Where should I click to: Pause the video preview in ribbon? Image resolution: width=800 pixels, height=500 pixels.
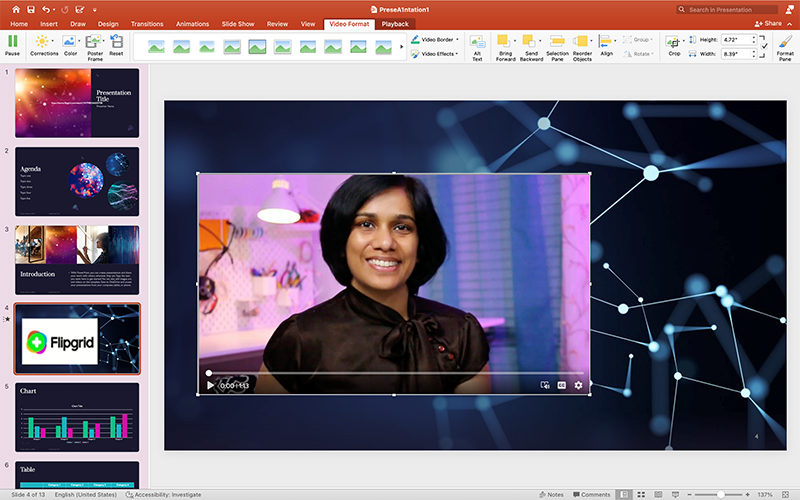pyautogui.click(x=12, y=45)
